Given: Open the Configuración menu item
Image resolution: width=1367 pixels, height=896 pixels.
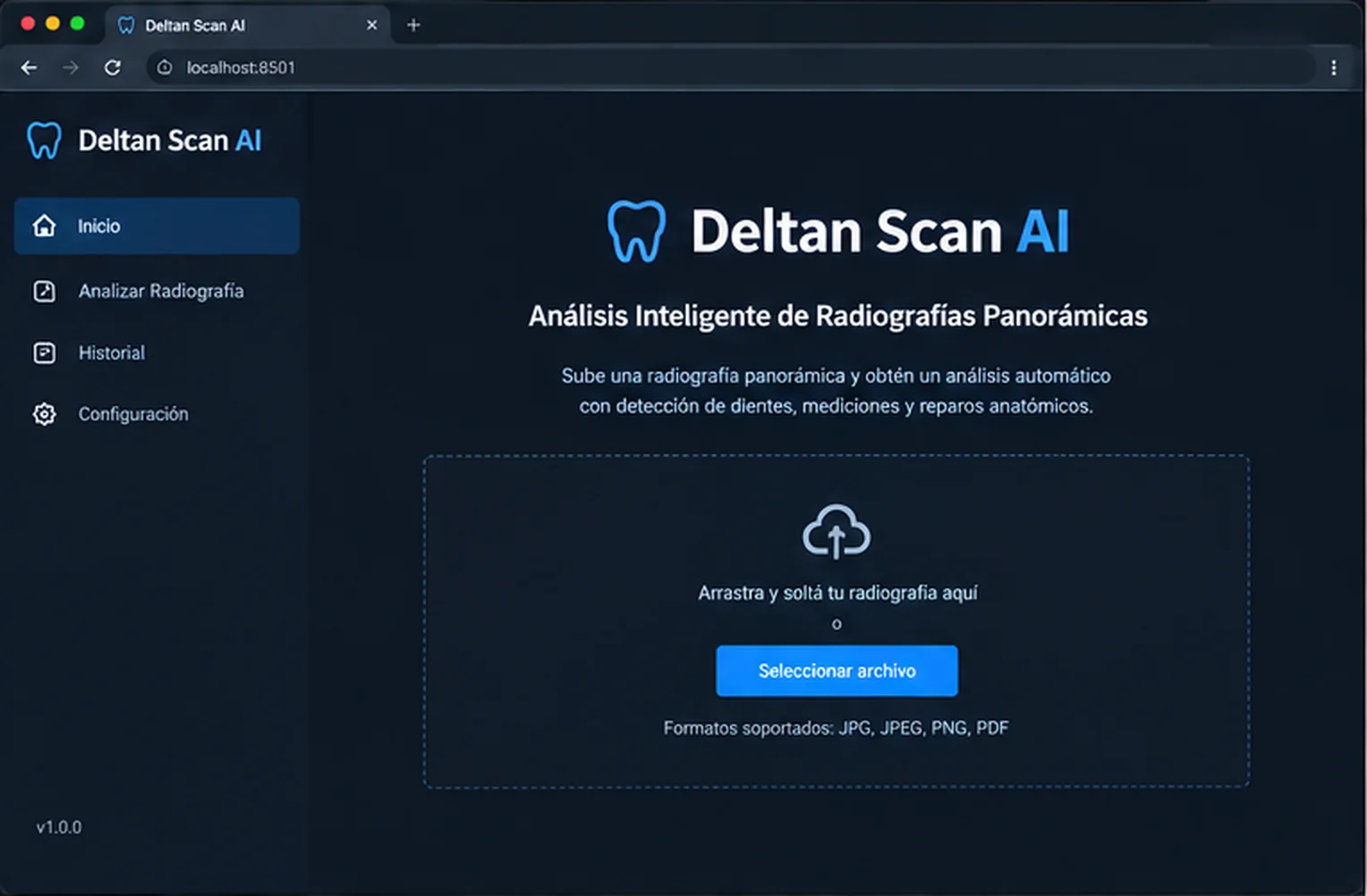Looking at the screenshot, I should click(x=157, y=414).
